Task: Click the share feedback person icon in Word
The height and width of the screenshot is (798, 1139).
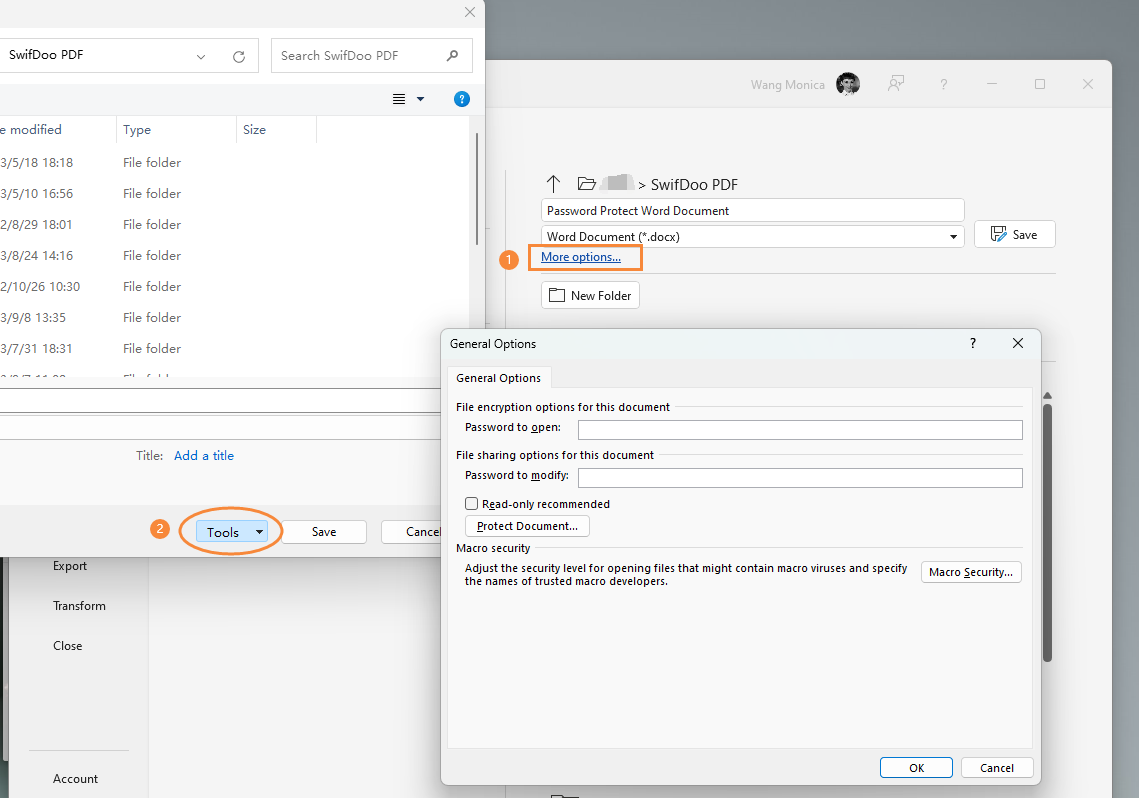Action: [896, 84]
